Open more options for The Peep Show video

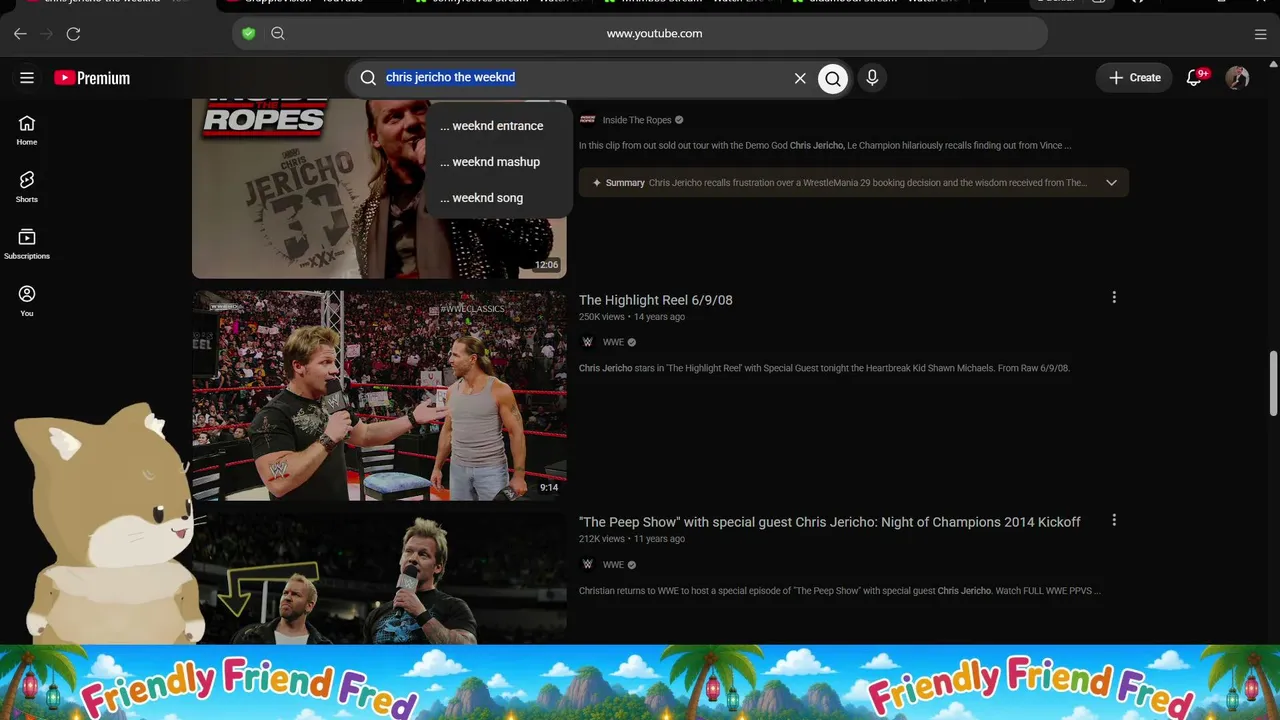coord(1114,520)
